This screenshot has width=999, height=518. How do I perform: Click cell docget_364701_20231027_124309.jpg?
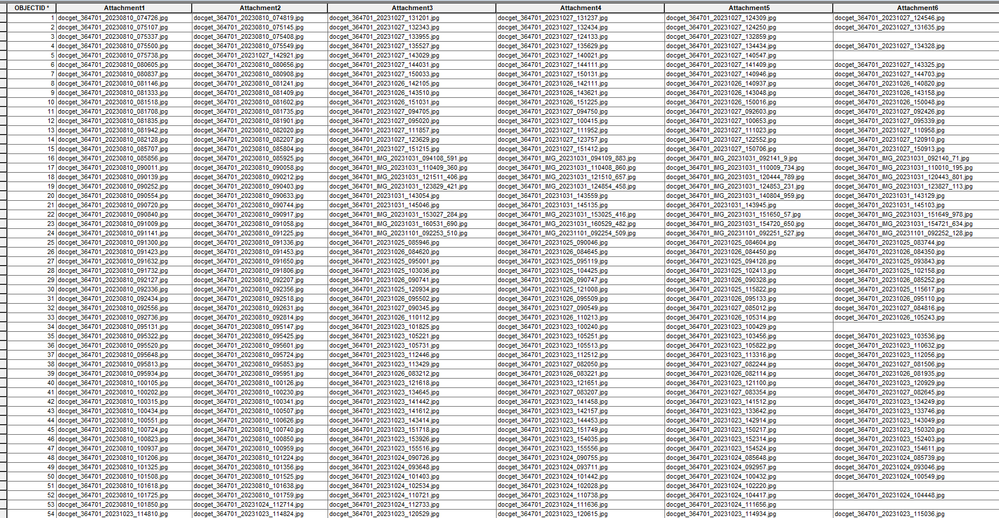point(749,18)
